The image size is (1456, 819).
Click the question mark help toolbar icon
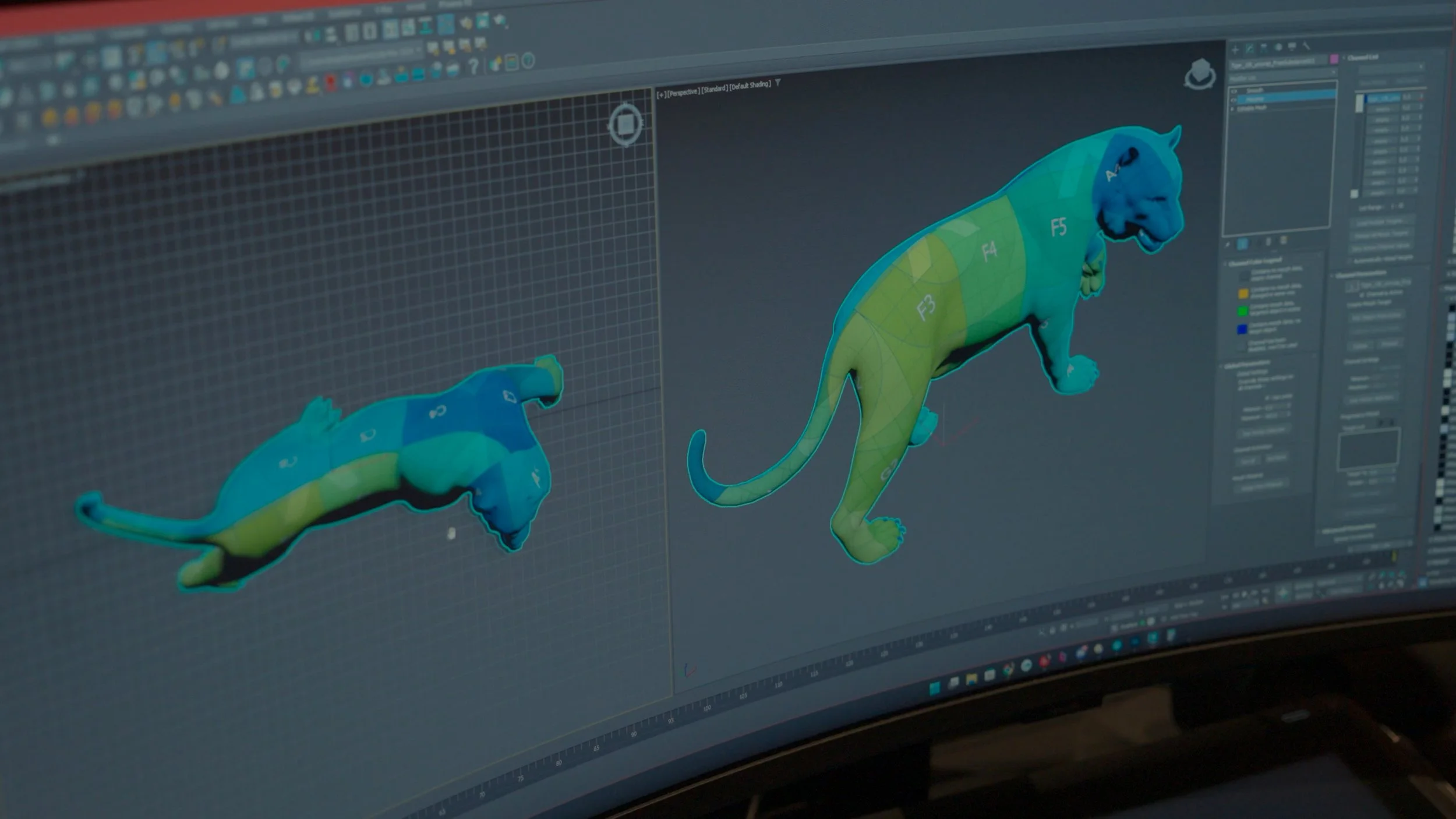[473, 67]
